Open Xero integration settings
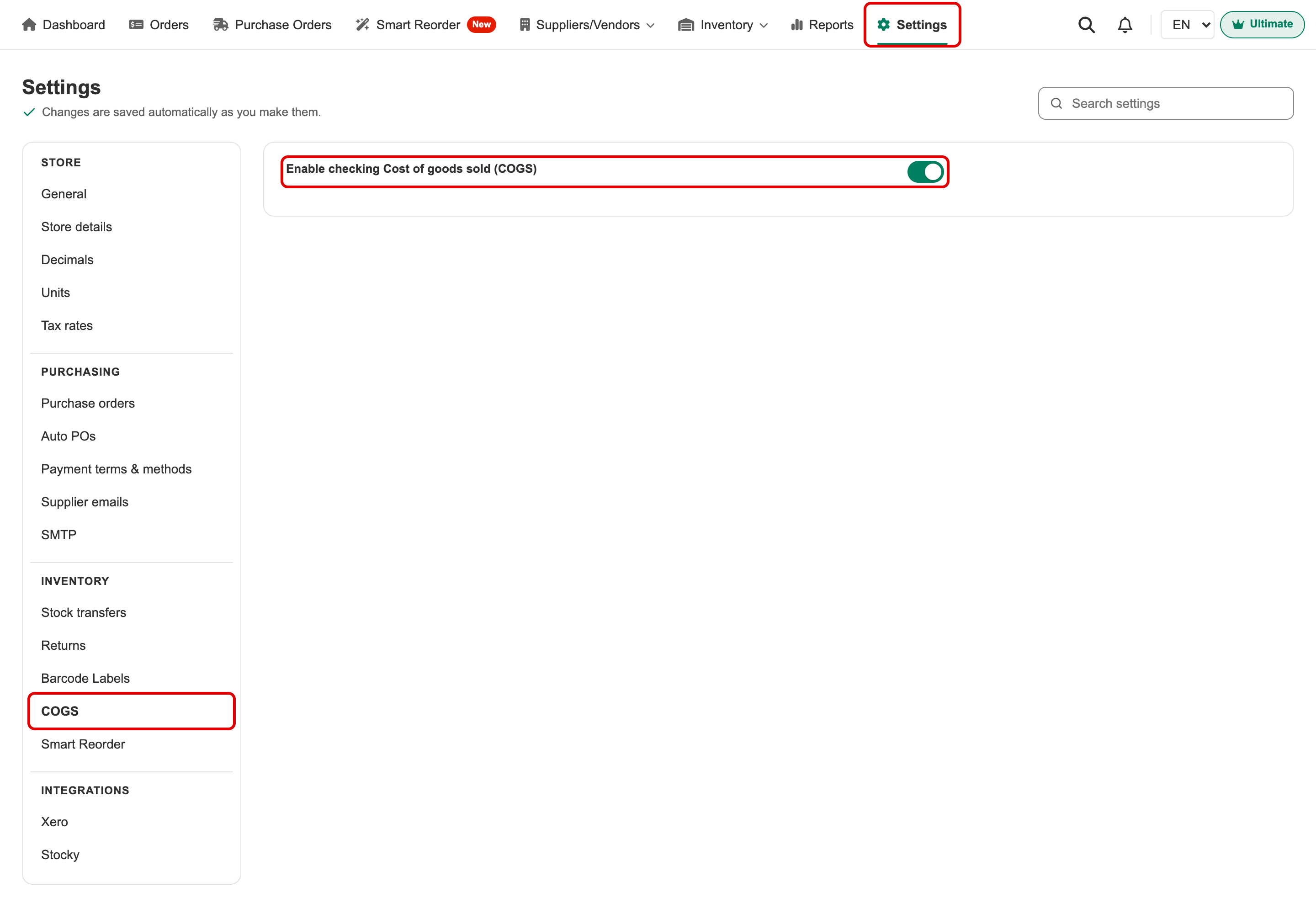The height and width of the screenshot is (914, 1316). [54, 822]
